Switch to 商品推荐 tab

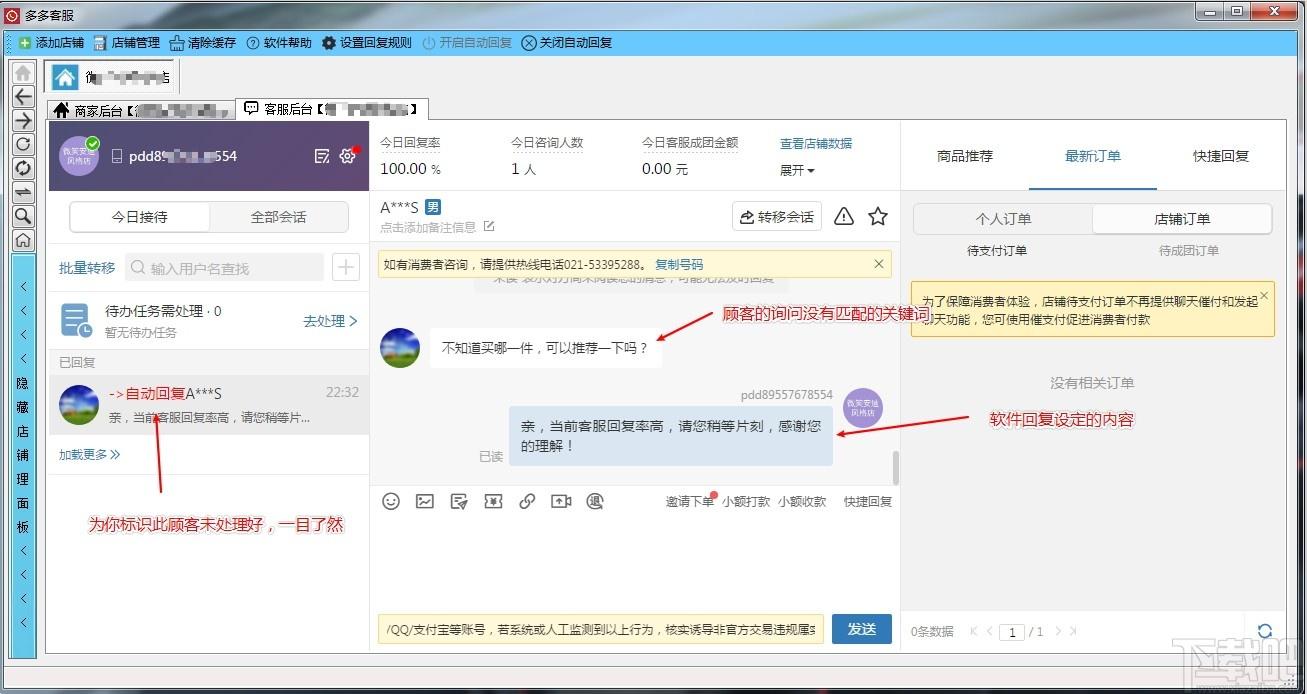[965, 156]
